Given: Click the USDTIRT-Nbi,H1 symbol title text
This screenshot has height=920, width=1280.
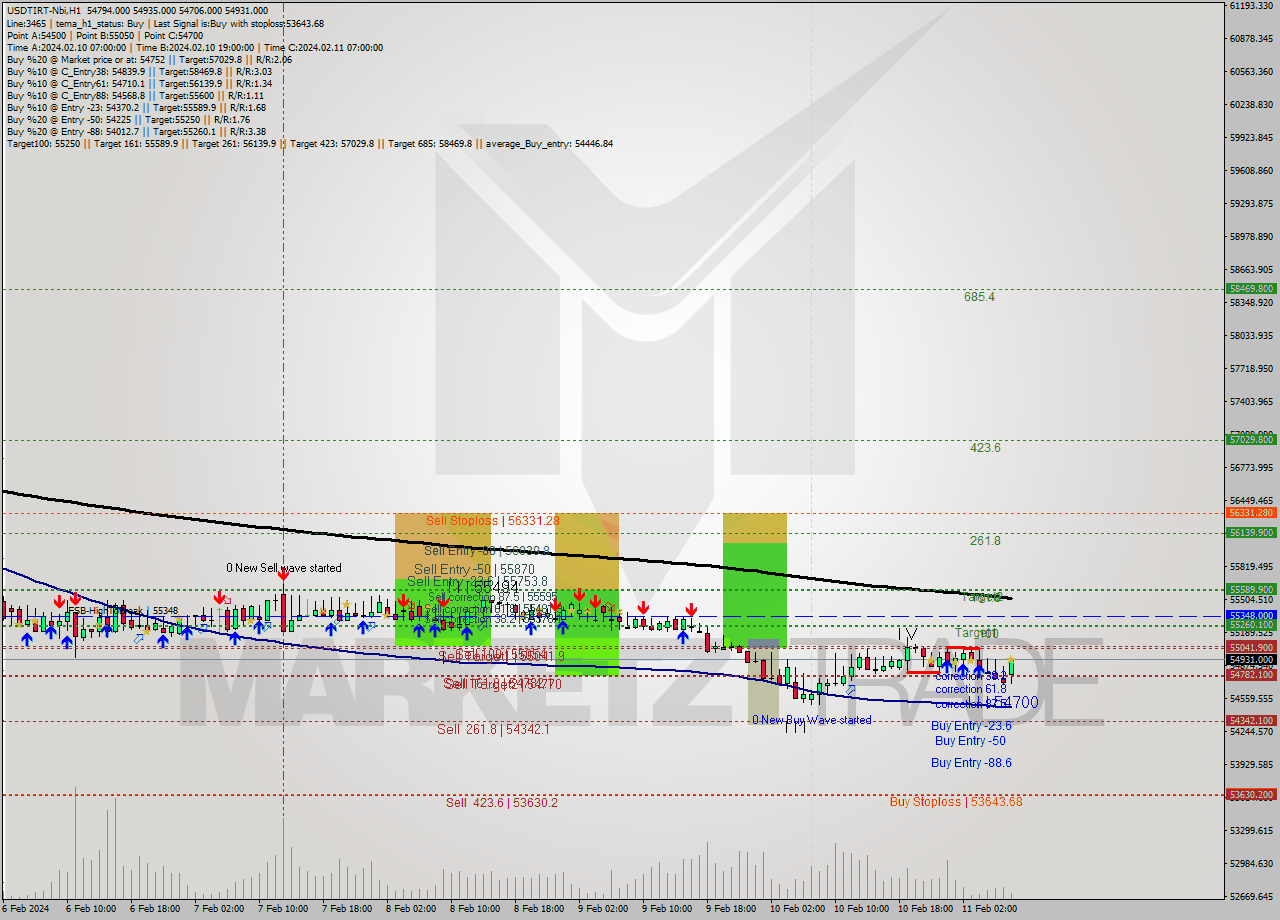Looking at the screenshot, I should pyautogui.click(x=44, y=10).
